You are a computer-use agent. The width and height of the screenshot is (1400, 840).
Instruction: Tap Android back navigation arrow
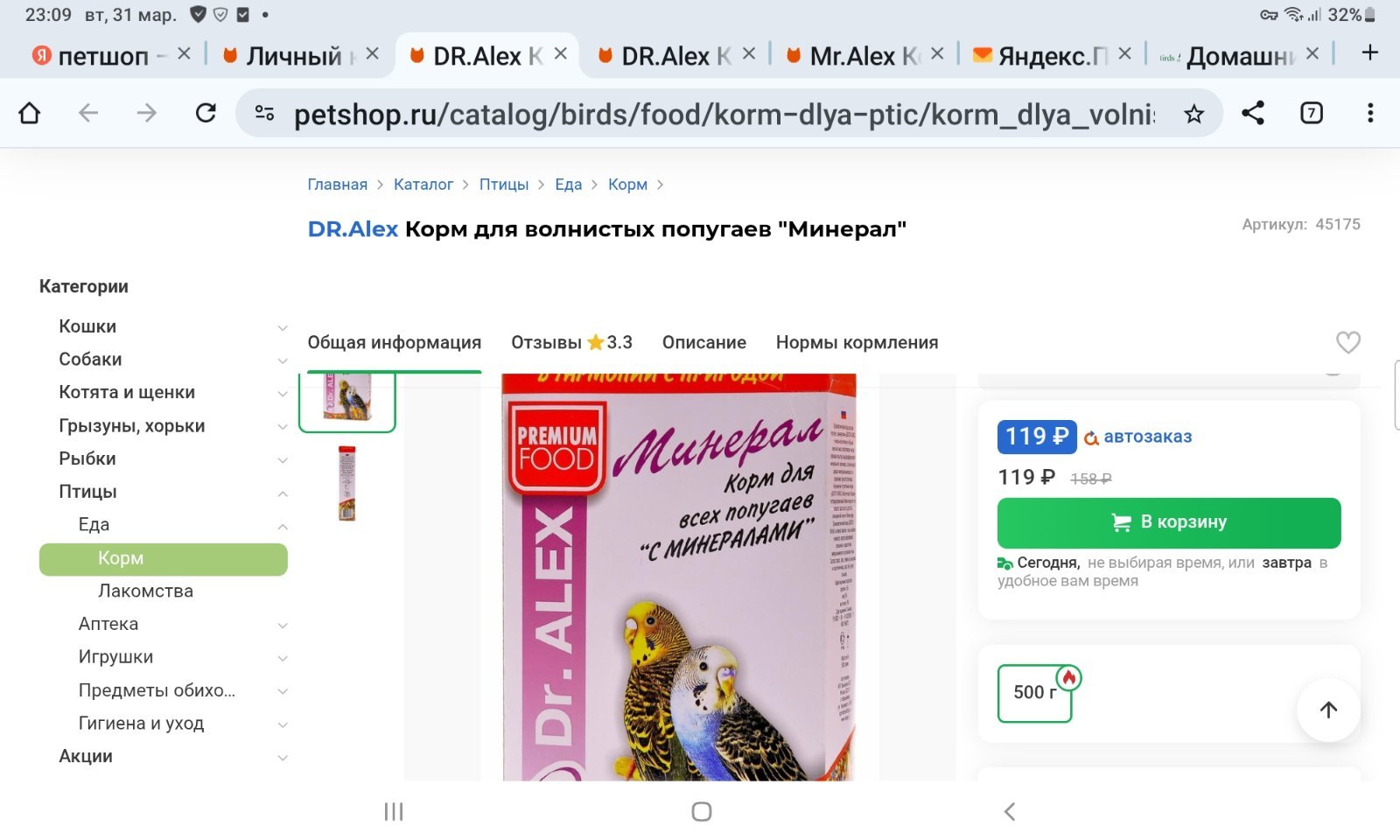pyautogui.click(x=1009, y=811)
